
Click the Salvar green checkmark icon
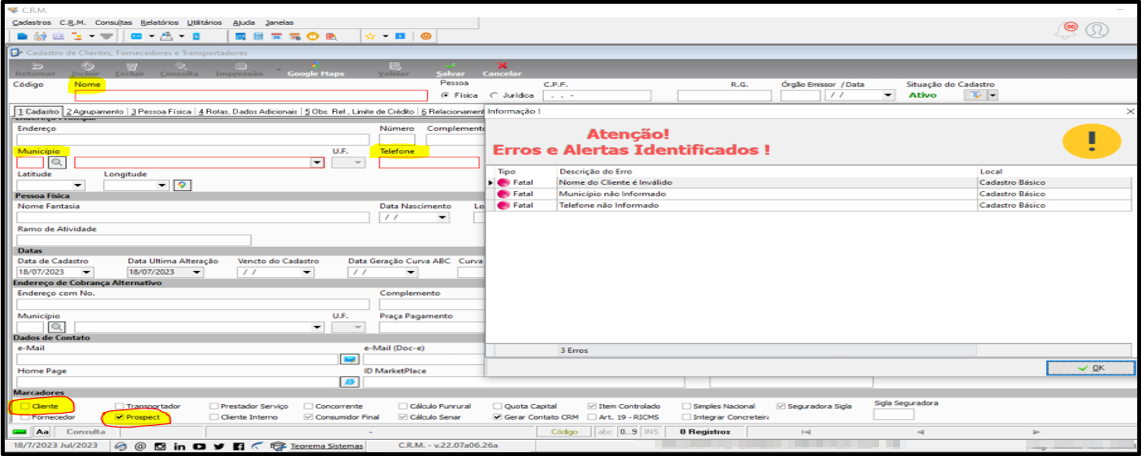point(450,65)
